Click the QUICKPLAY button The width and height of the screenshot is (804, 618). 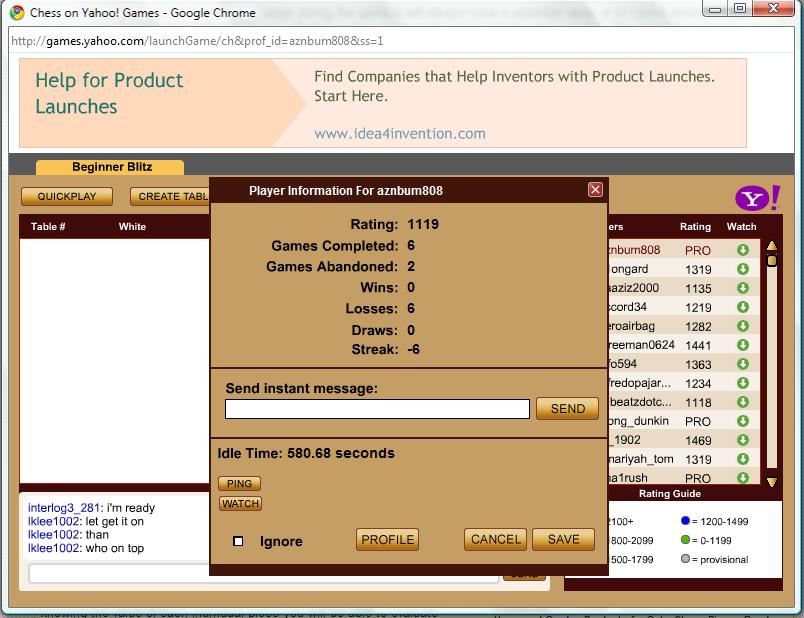[x=67, y=196]
